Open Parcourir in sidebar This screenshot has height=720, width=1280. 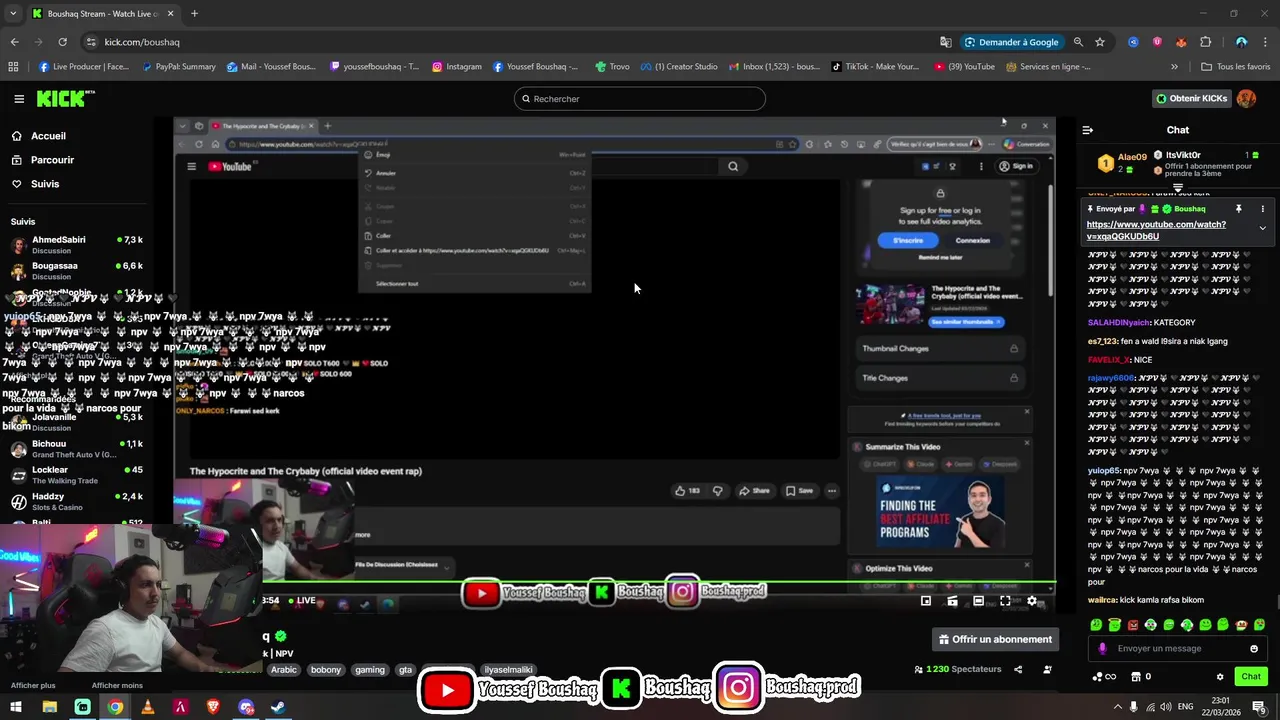pyautogui.click(x=43, y=160)
